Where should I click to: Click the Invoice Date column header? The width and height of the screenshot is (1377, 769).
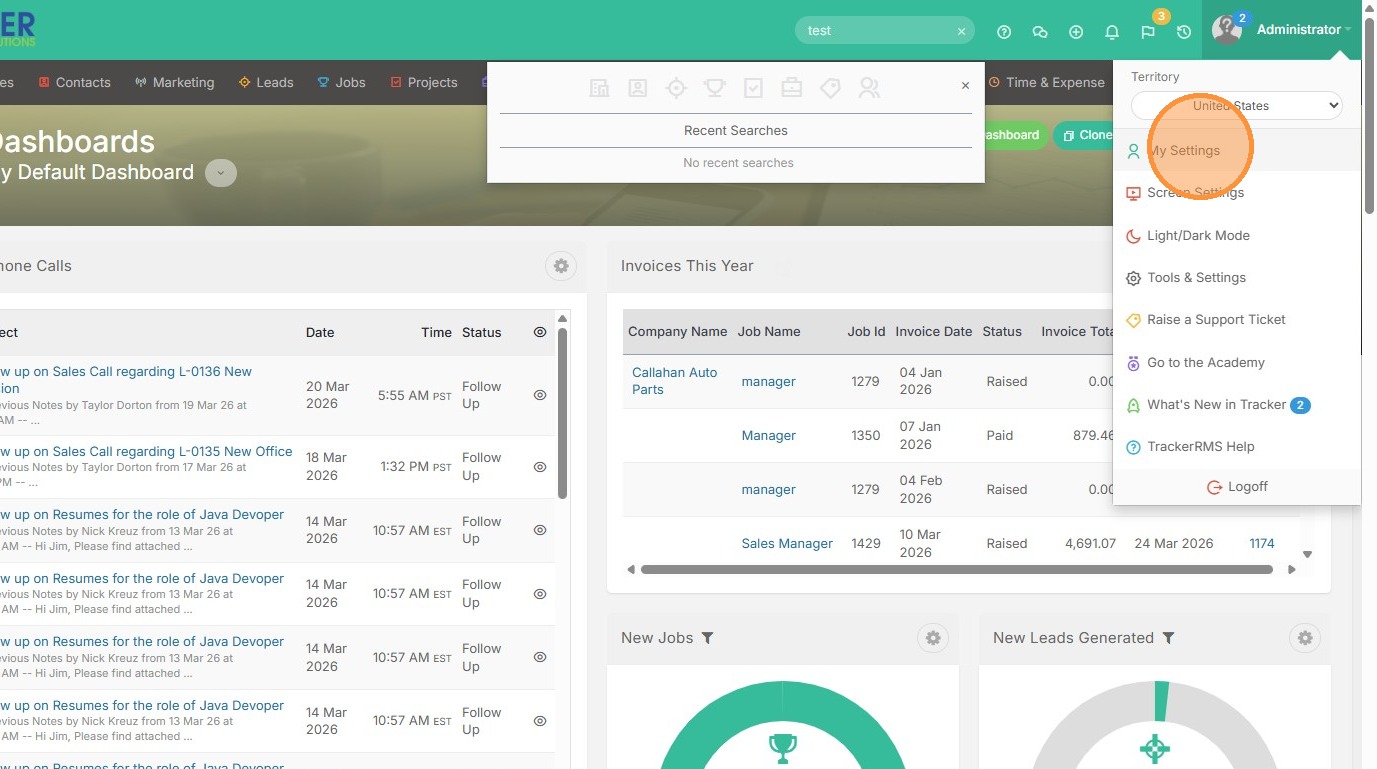point(934,332)
